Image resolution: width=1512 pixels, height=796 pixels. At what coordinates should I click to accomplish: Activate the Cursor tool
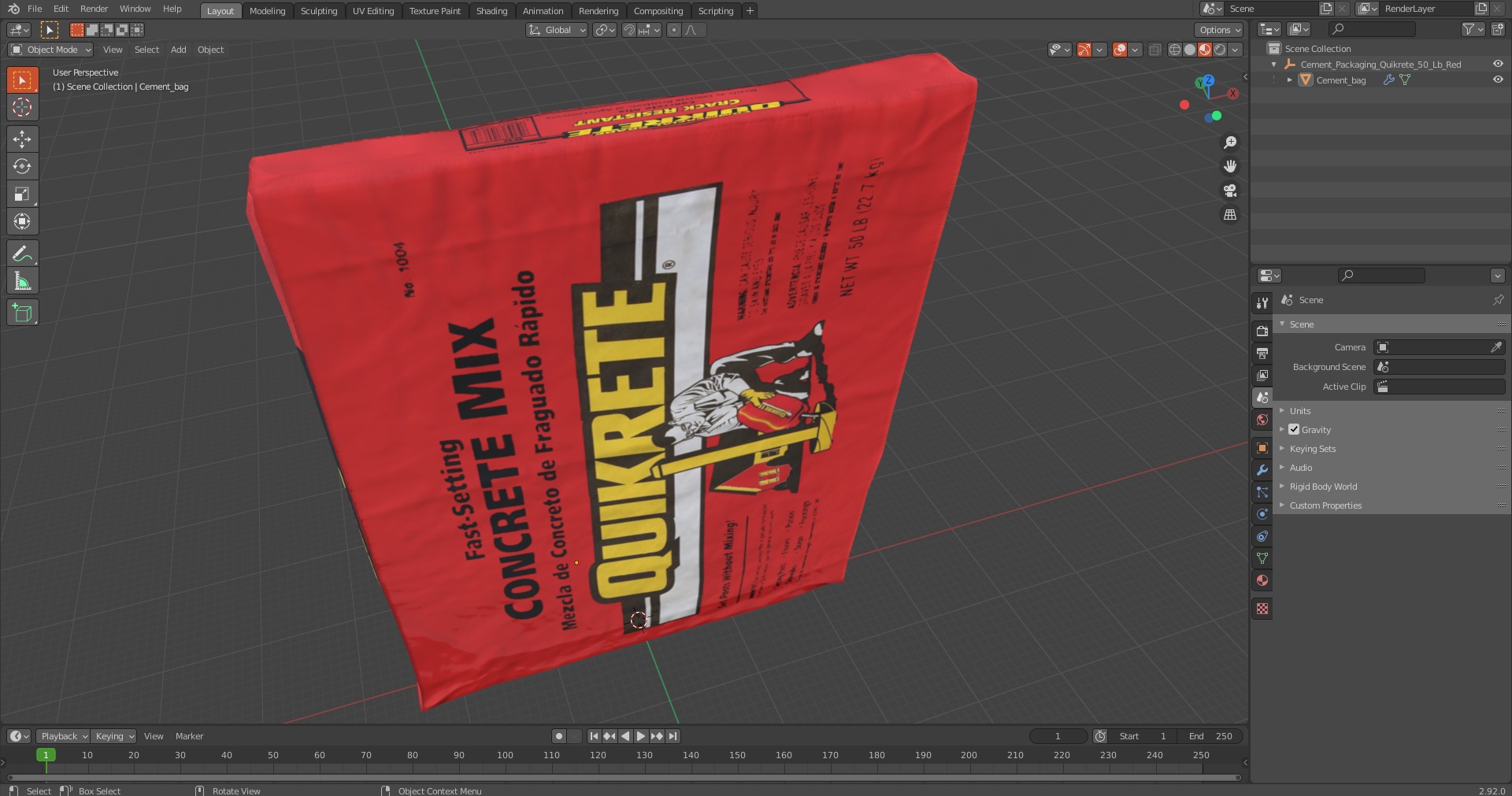pyautogui.click(x=22, y=108)
